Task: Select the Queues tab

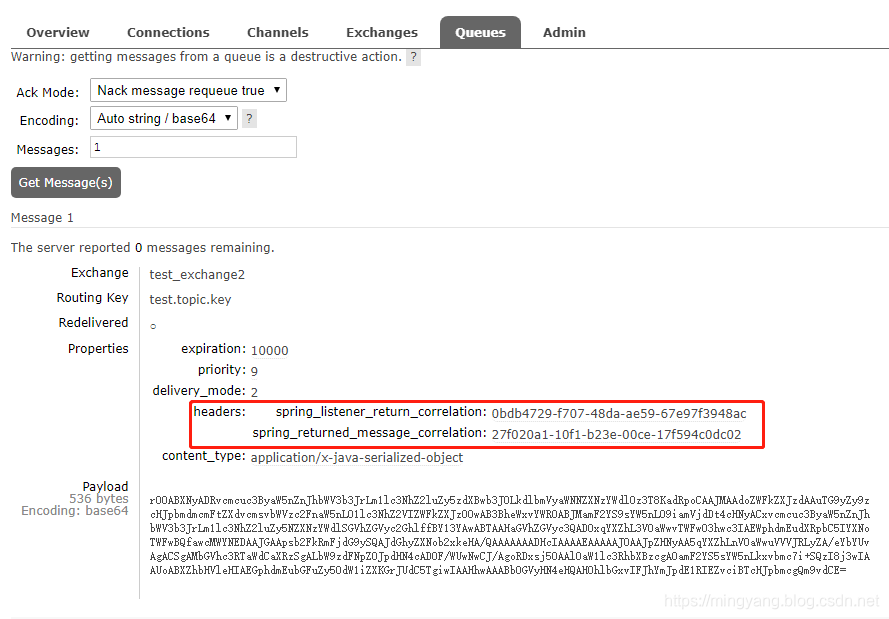Action: (x=480, y=32)
